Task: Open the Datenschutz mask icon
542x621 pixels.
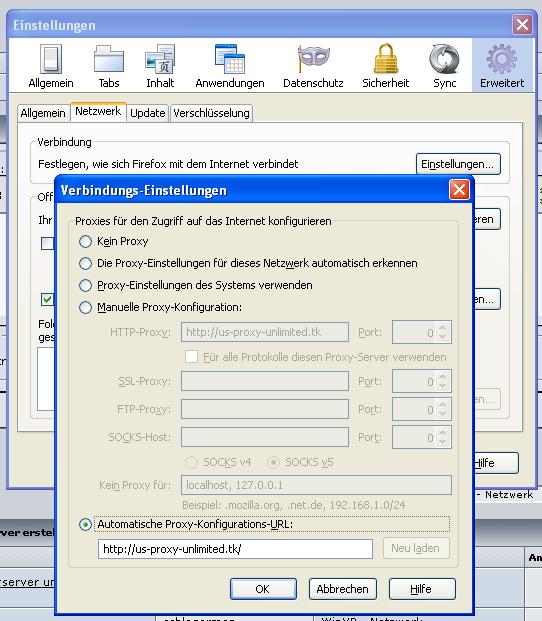Action: coord(313,66)
